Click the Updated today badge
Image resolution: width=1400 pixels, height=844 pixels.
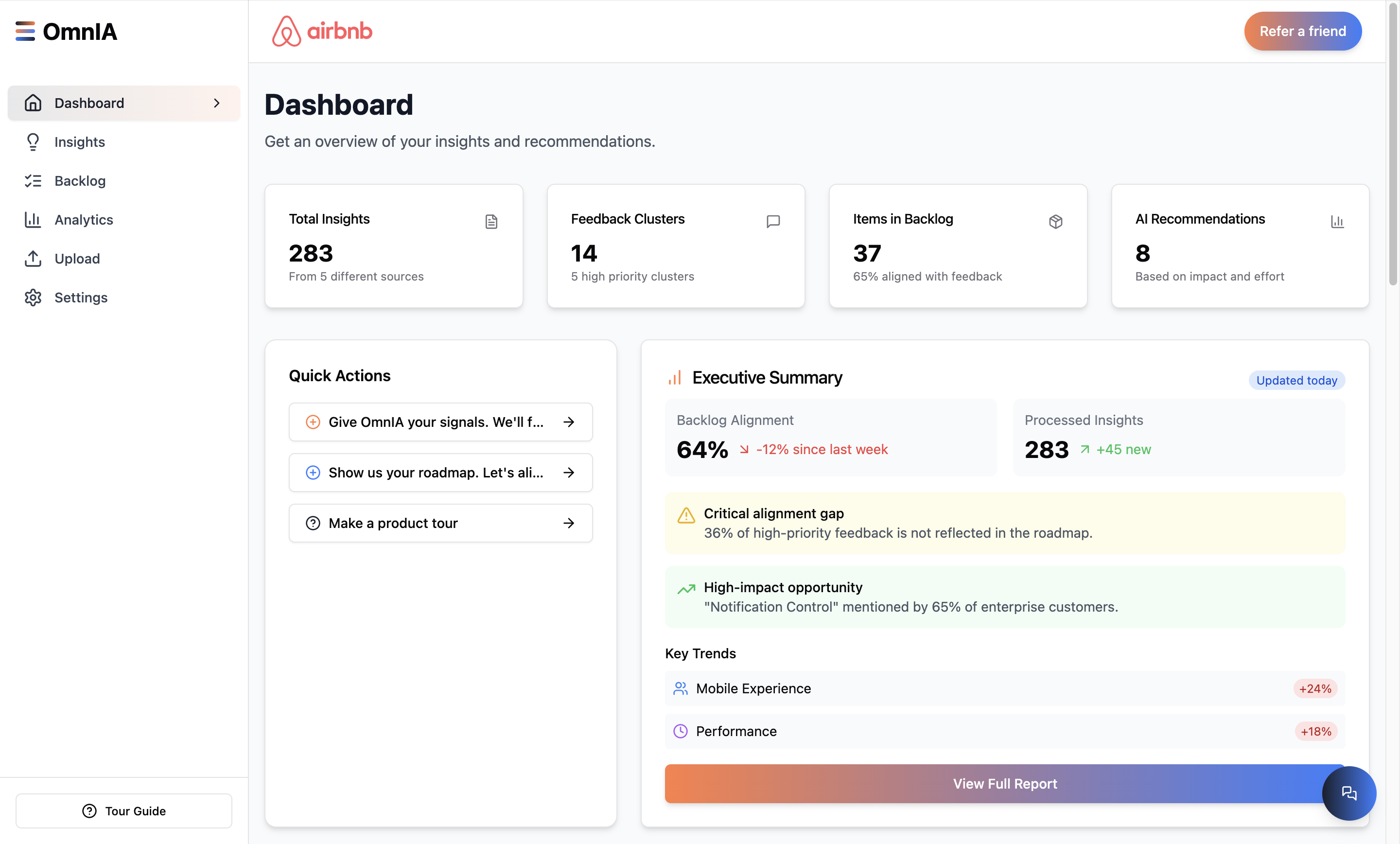pos(1296,380)
